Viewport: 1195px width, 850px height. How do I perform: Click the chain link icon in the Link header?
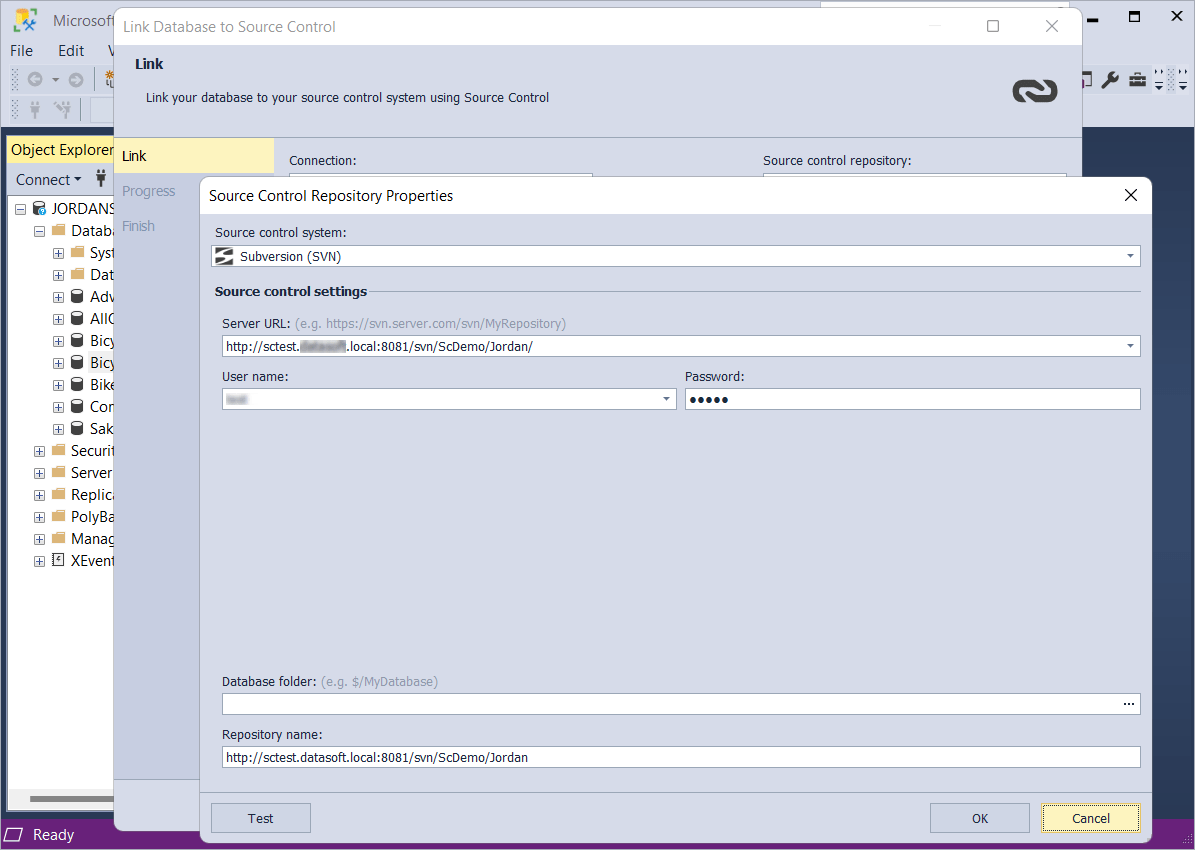[1035, 89]
